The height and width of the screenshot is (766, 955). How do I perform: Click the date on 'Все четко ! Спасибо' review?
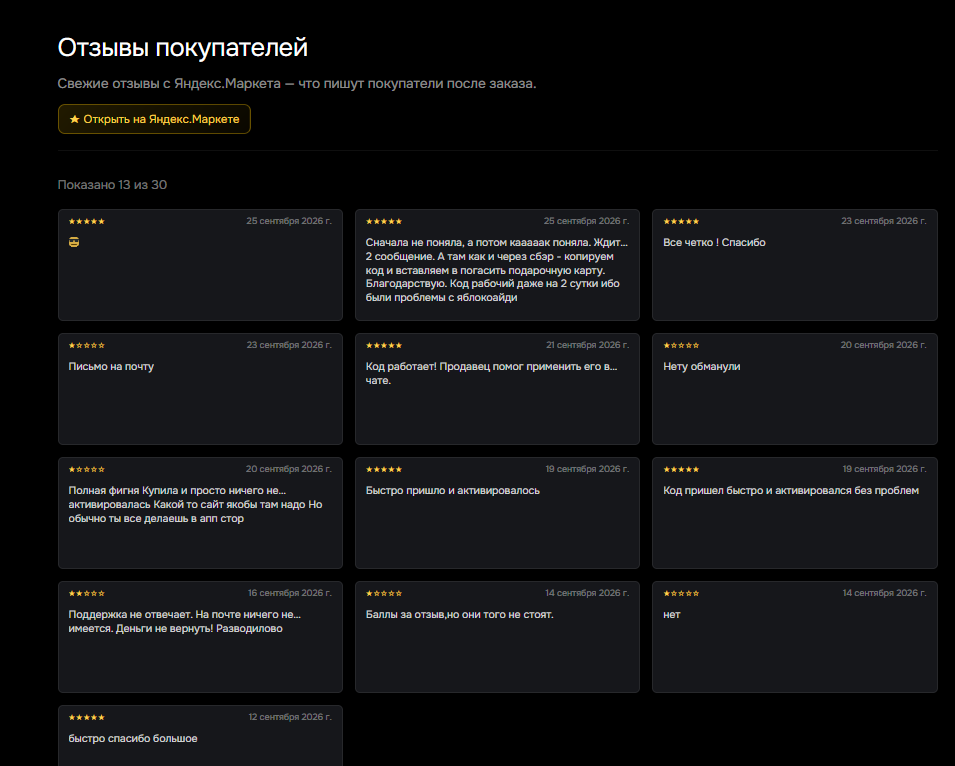click(x=884, y=221)
